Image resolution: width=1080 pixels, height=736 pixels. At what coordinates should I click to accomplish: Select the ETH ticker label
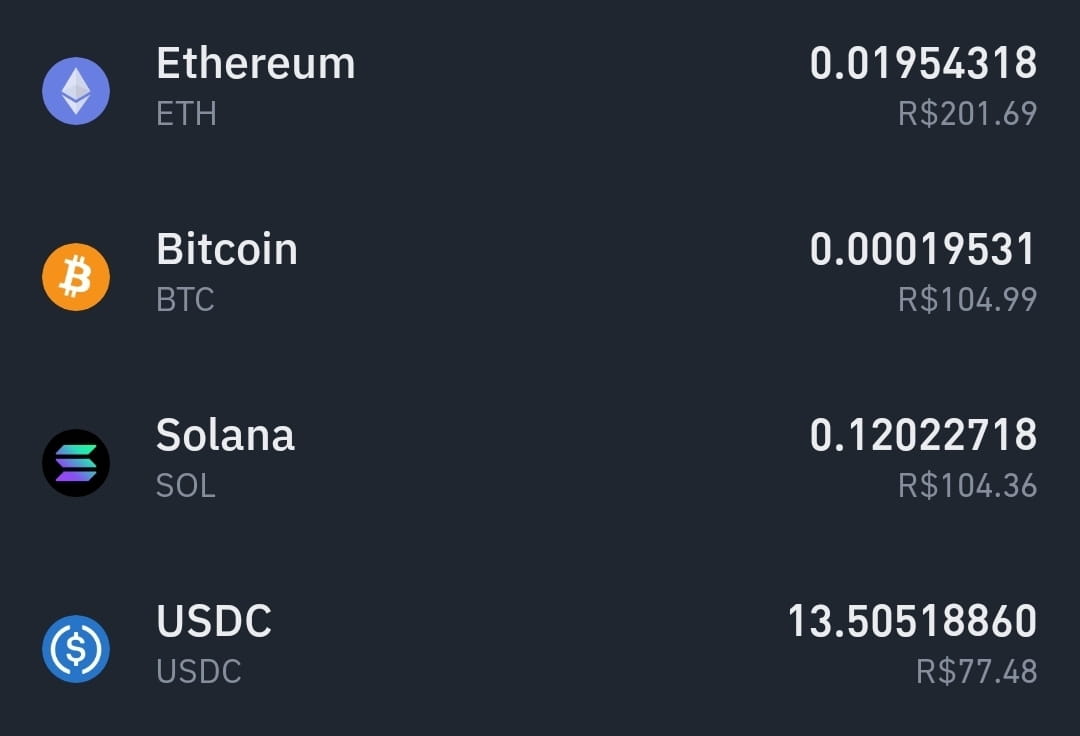[x=186, y=114]
